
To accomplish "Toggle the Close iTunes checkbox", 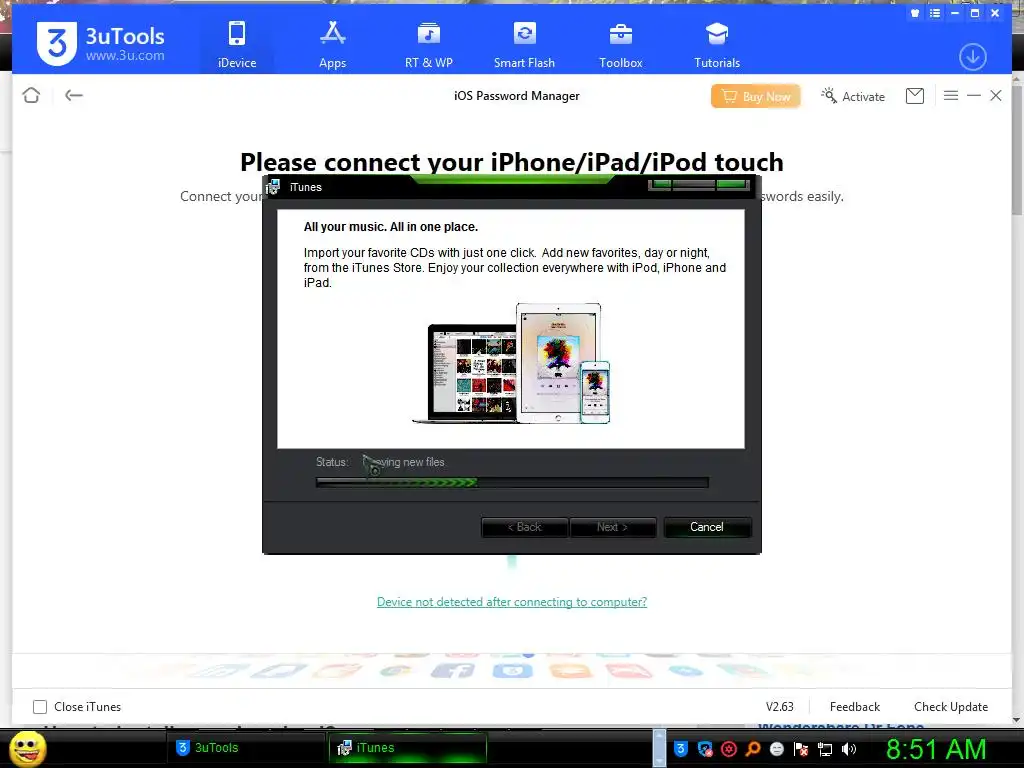I will pyautogui.click(x=40, y=707).
